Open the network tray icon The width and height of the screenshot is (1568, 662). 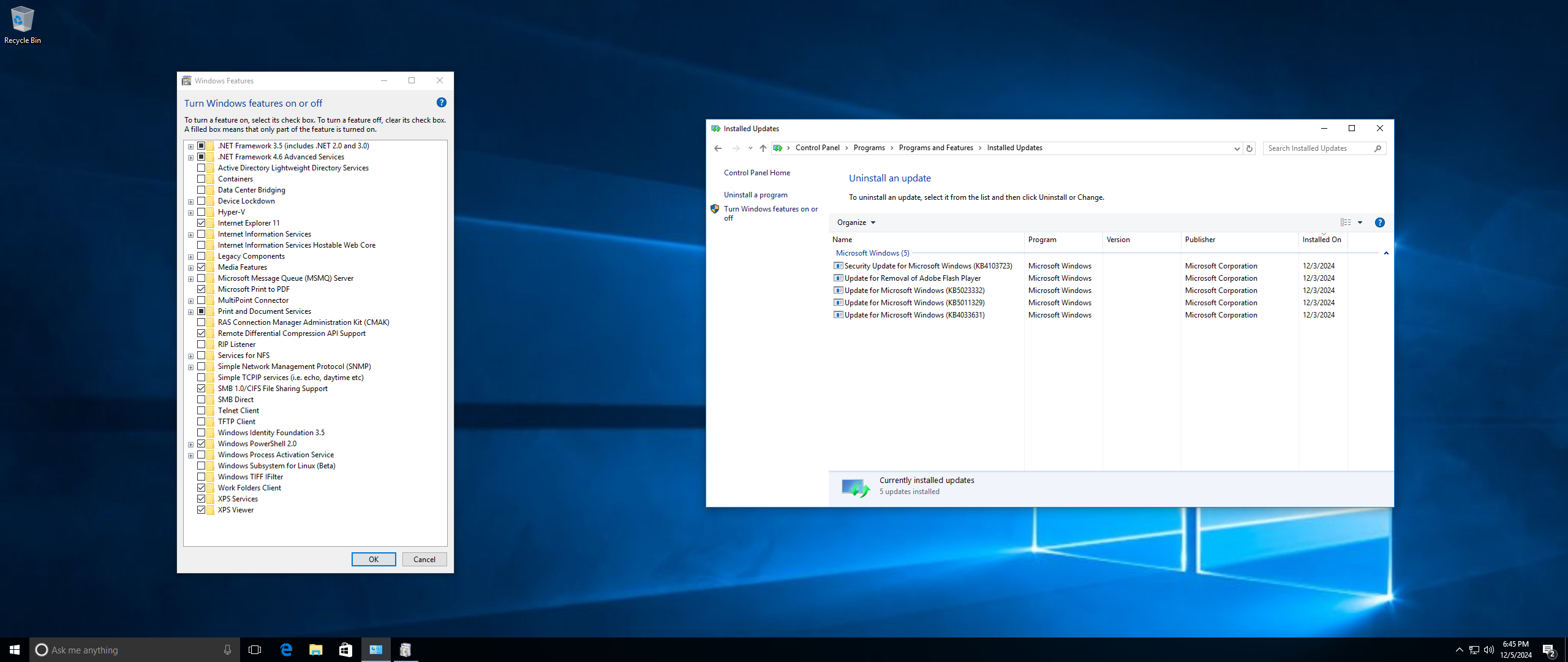pos(1474,650)
